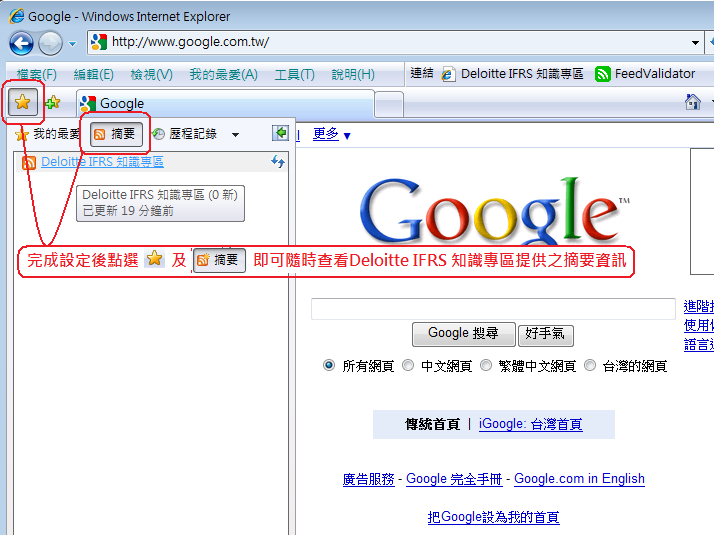714x535 pixels.
Task: Switch to 我的最愛 favorites panel button
Action: (48, 134)
